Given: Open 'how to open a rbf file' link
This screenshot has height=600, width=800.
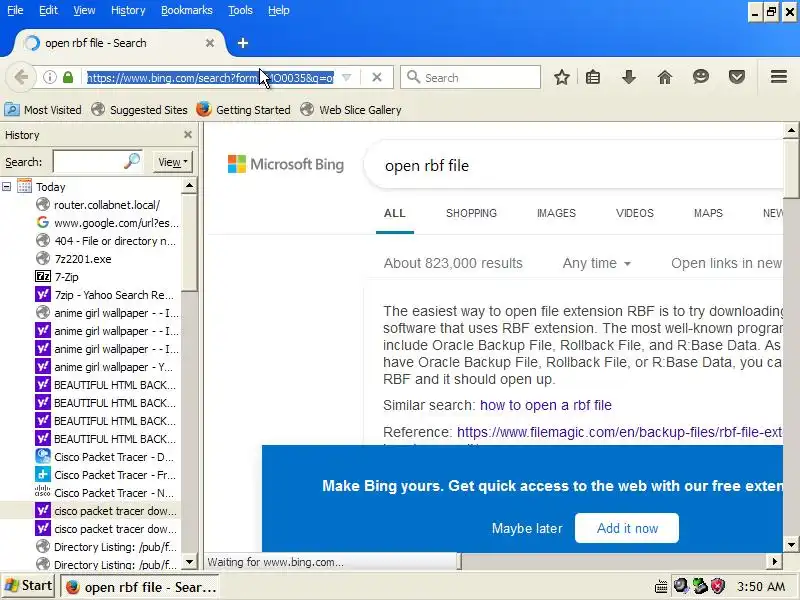Looking at the screenshot, I should tap(545, 405).
